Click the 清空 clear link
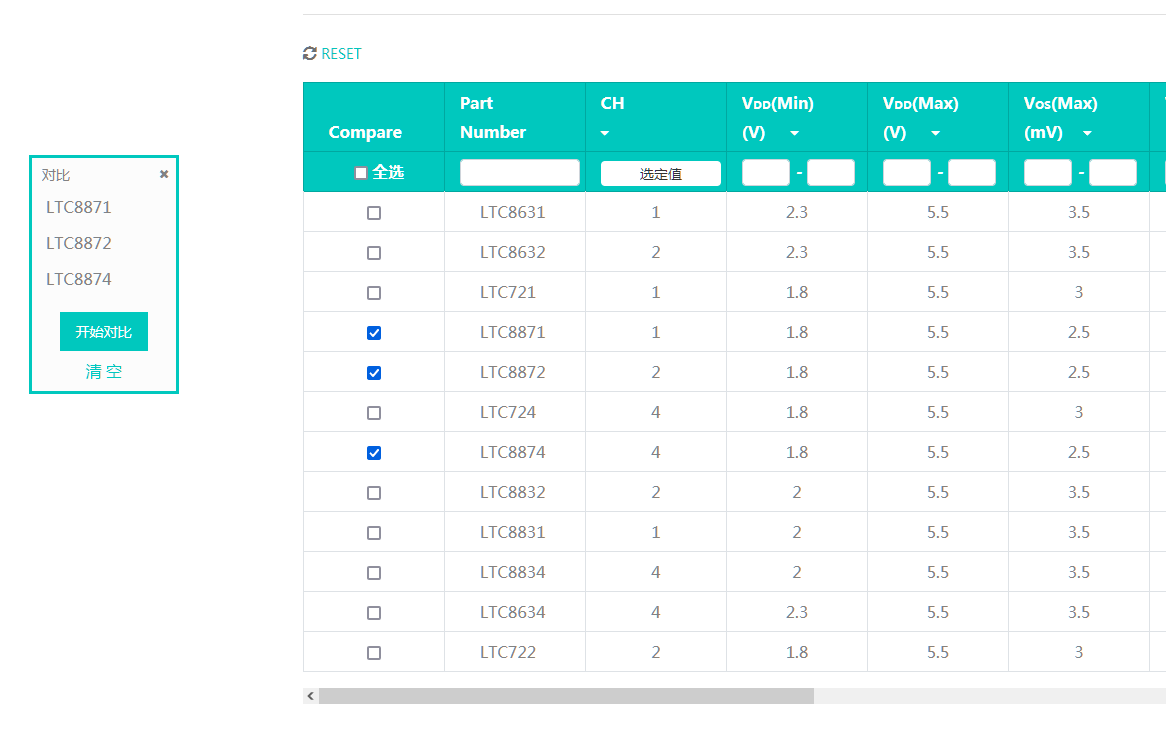The image size is (1166, 738). 103,371
